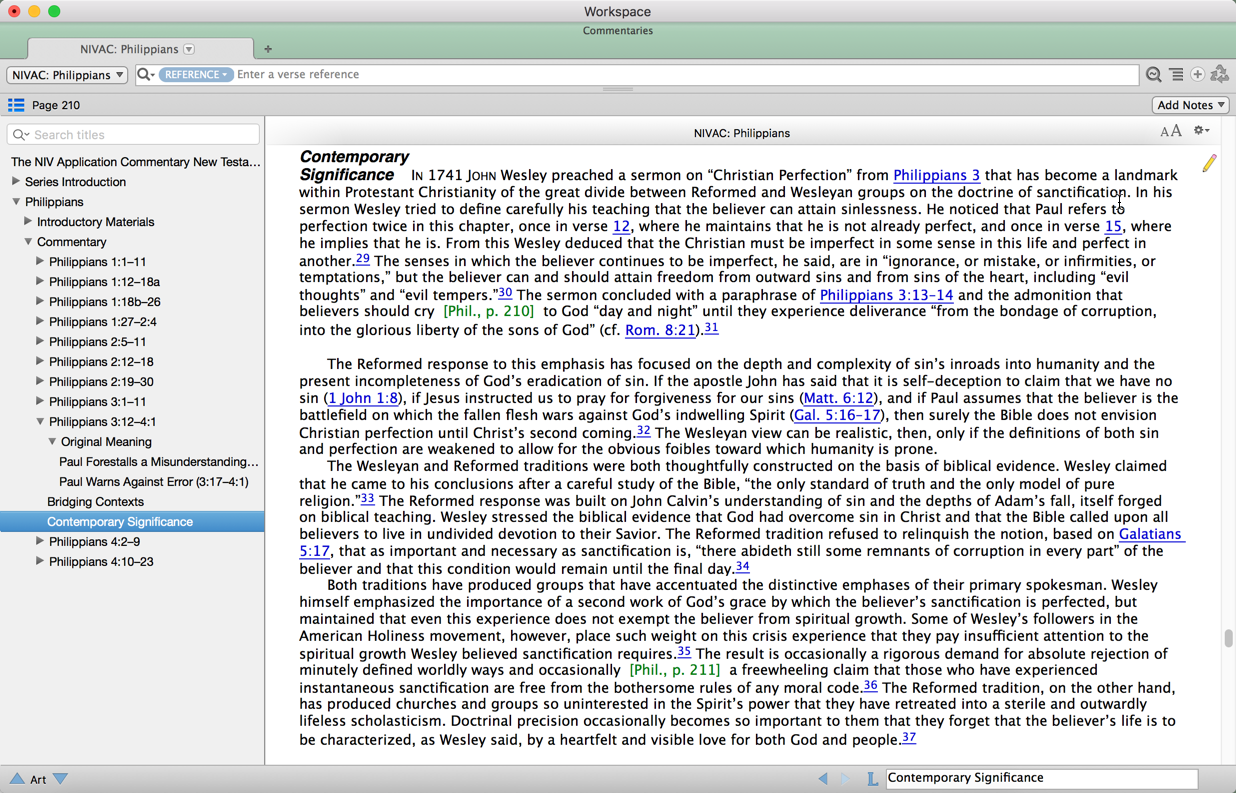Select Philippians 2:19–30 in the outline
Image resolution: width=1236 pixels, height=793 pixels.
pyautogui.click(x=101, y=382)
